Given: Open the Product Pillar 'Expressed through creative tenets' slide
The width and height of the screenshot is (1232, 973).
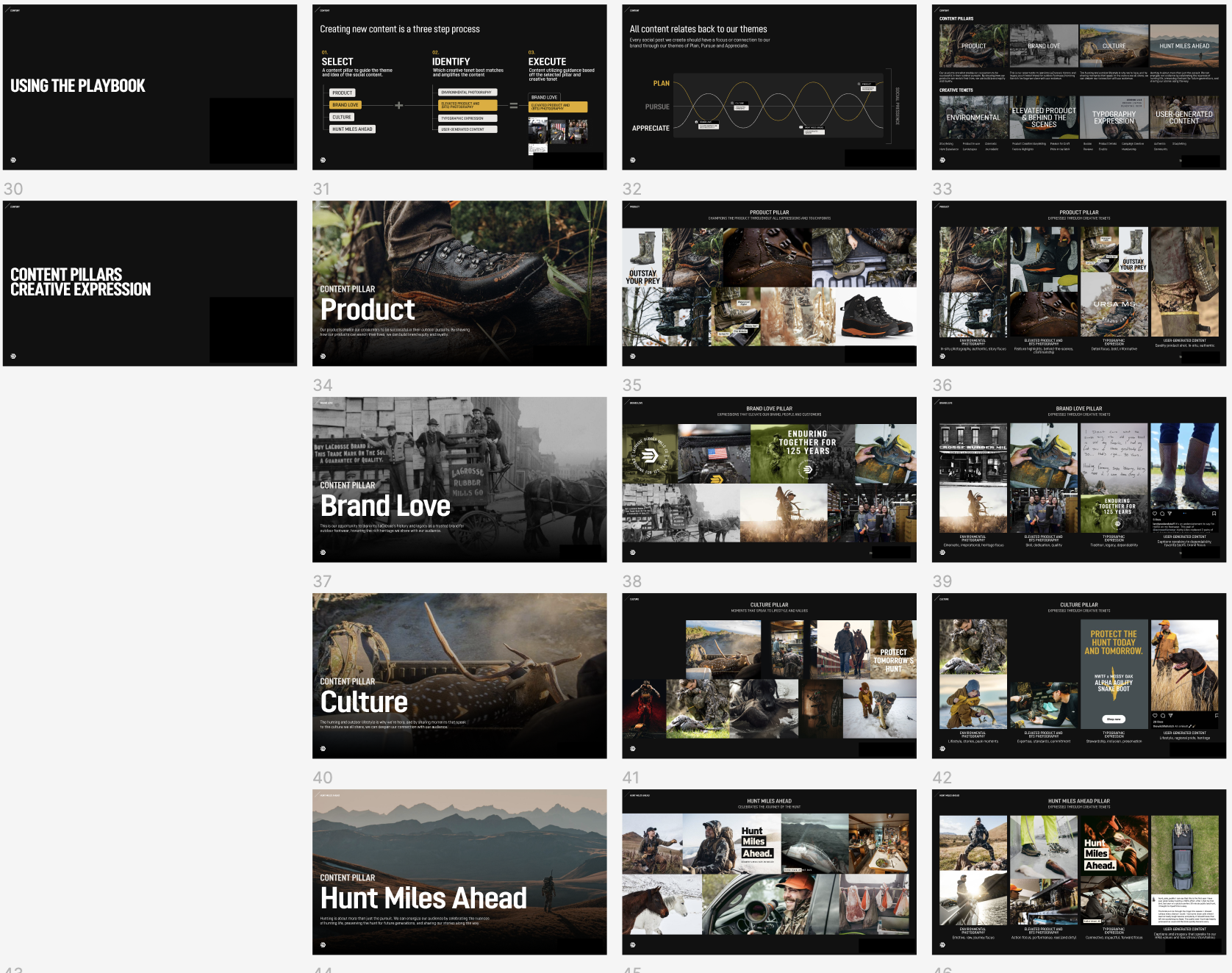Looking at the screenshot, I should click(1079, 284).
